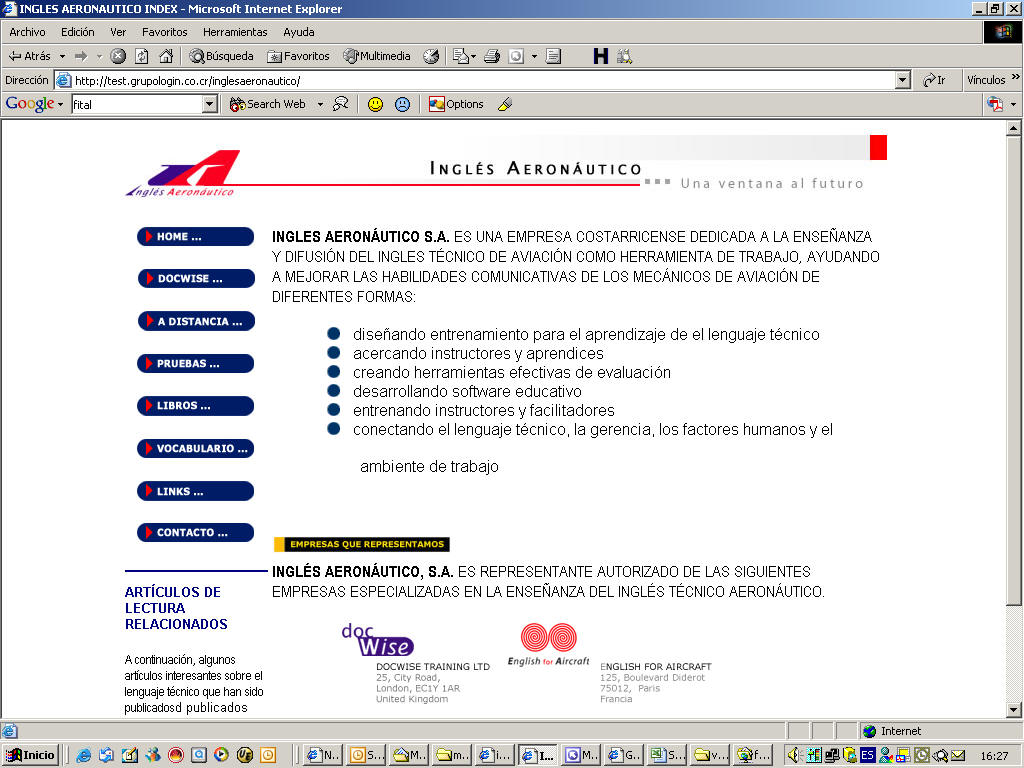The width and height of the screenshot is (1024, 768).
Task: Click the ARTÍCULOS DE LECTURA RELACIONADOS heading
Action: pos(176,608)
